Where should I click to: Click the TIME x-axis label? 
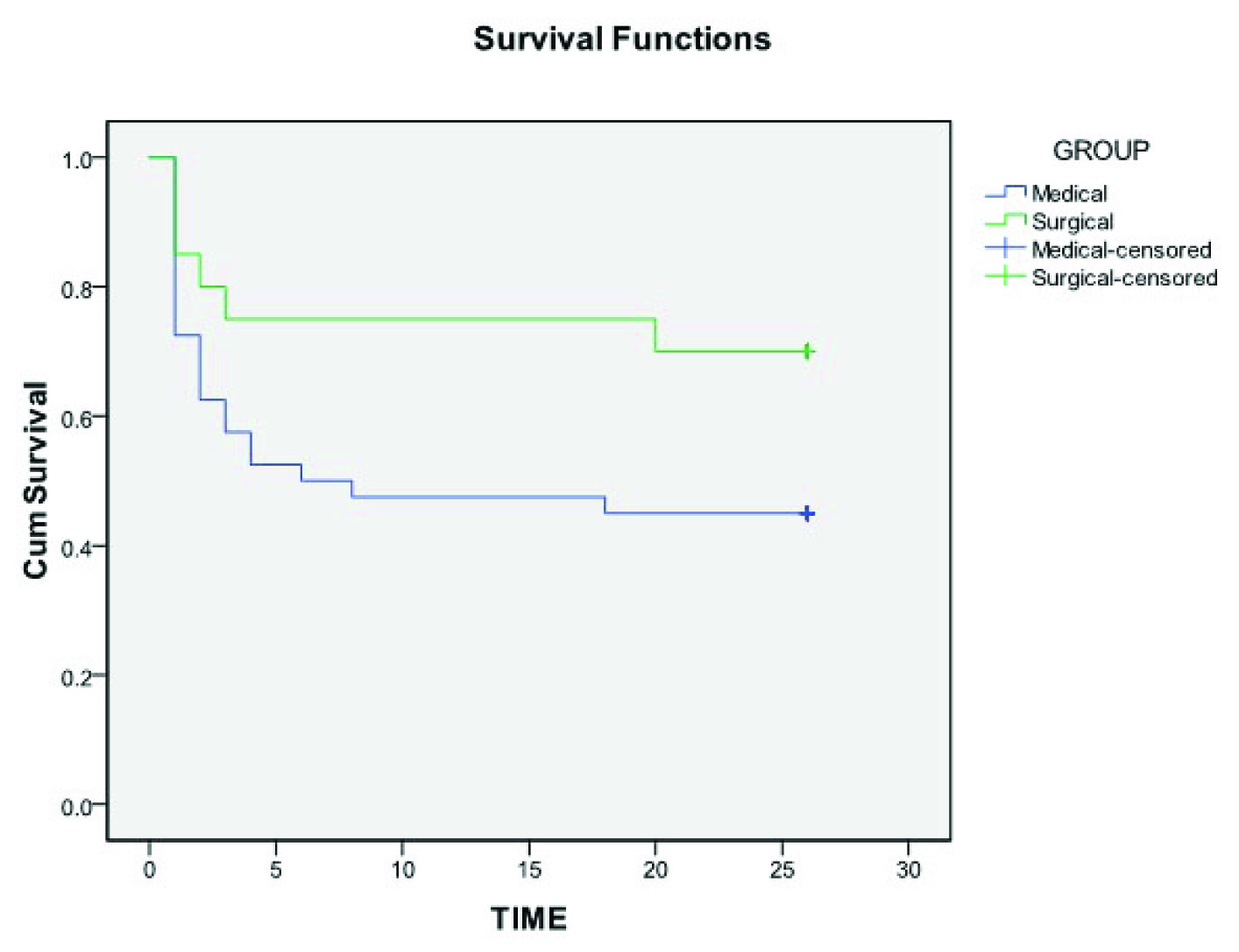click(528, 918)
